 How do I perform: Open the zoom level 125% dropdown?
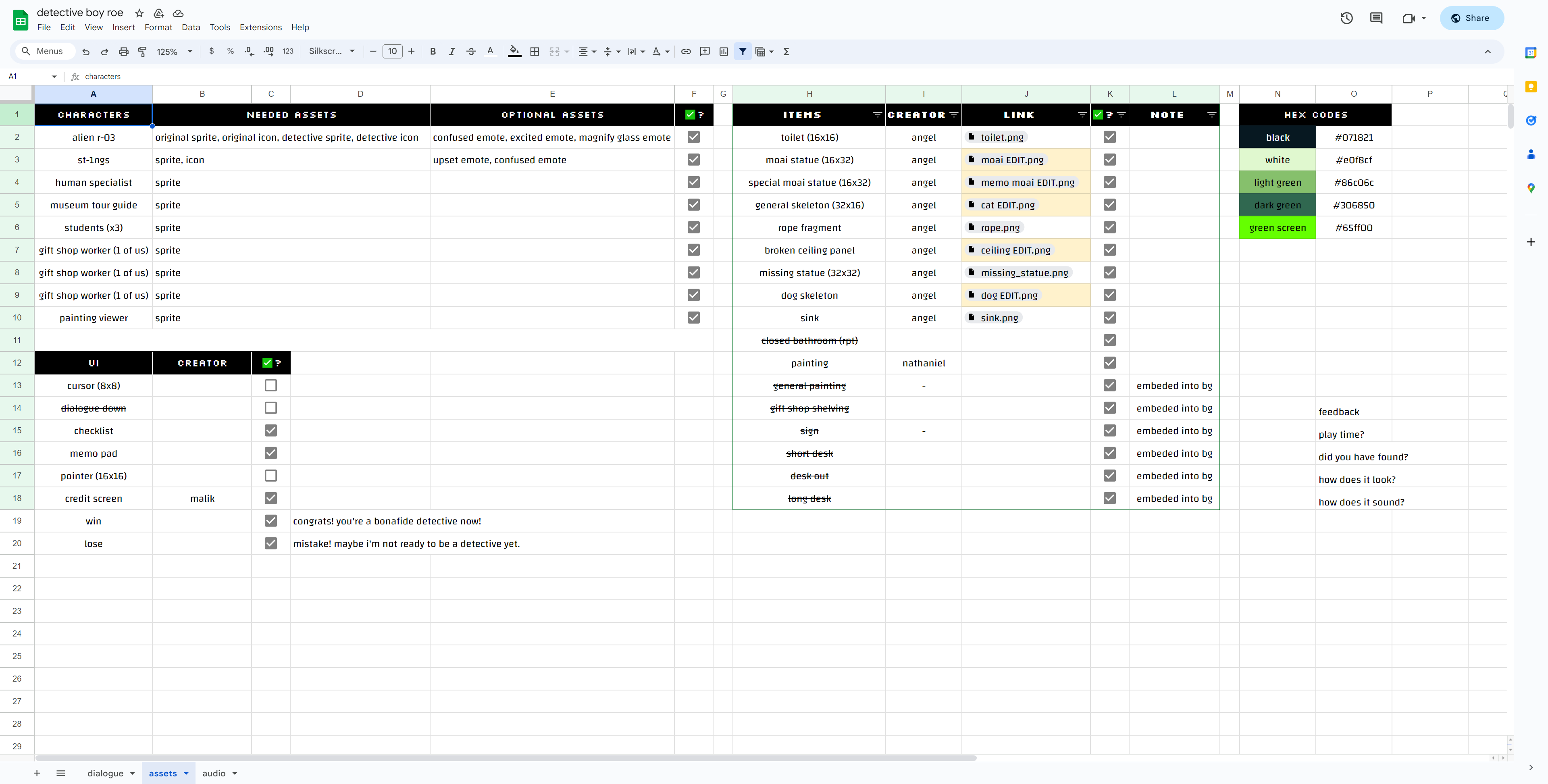(x=174, y=52)
